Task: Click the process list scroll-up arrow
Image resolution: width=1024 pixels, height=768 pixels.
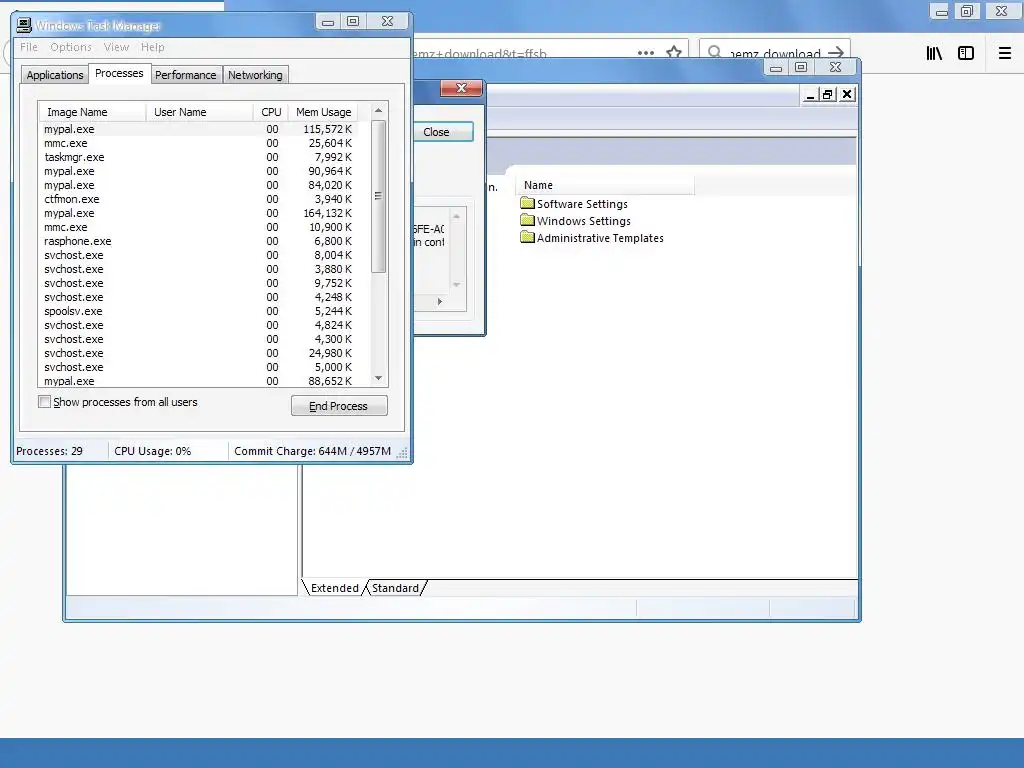Action: [378, 110]
